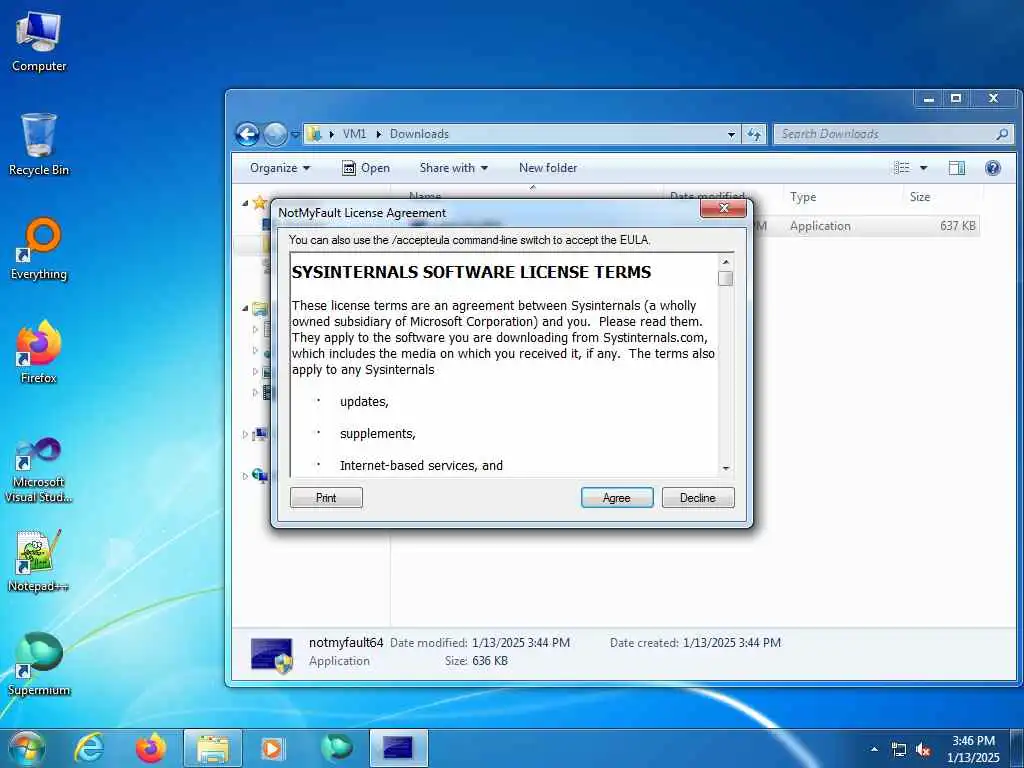Image resolution: width=1024 pixels, height=768 pixels.
Task: Click Date created value in details pane
Action: point(731,643)
